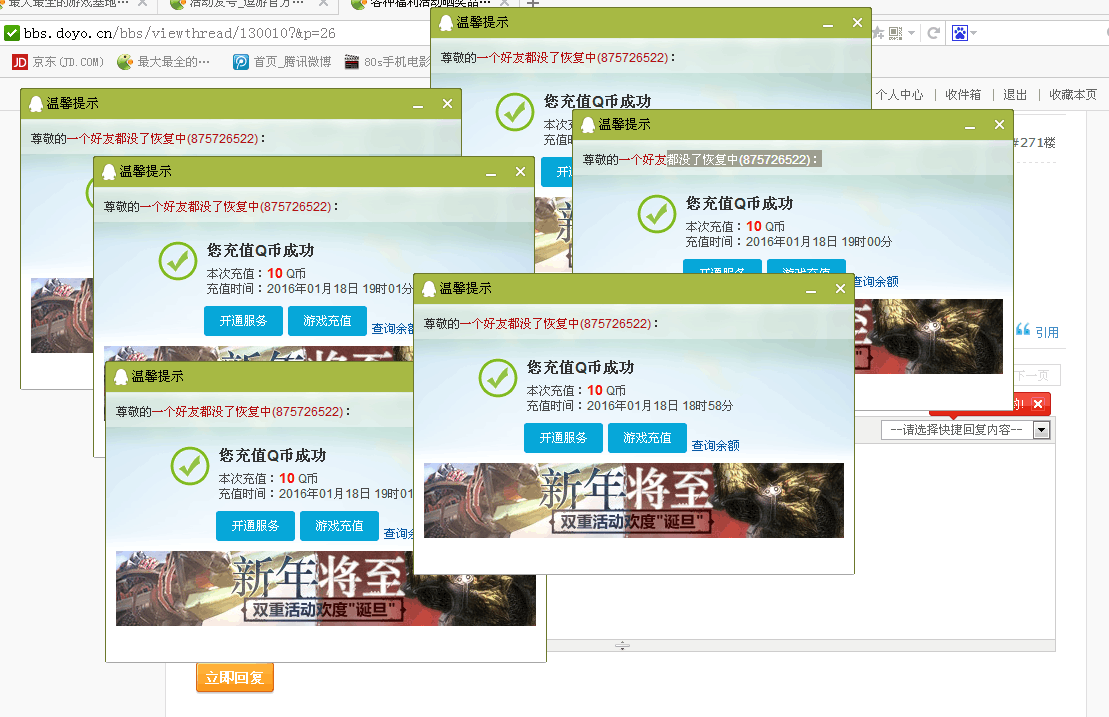This screenshot has height=717, width=1109.
Task: Open 查询余额 link in the 18时58分 popup
Action: click(715, 445)
